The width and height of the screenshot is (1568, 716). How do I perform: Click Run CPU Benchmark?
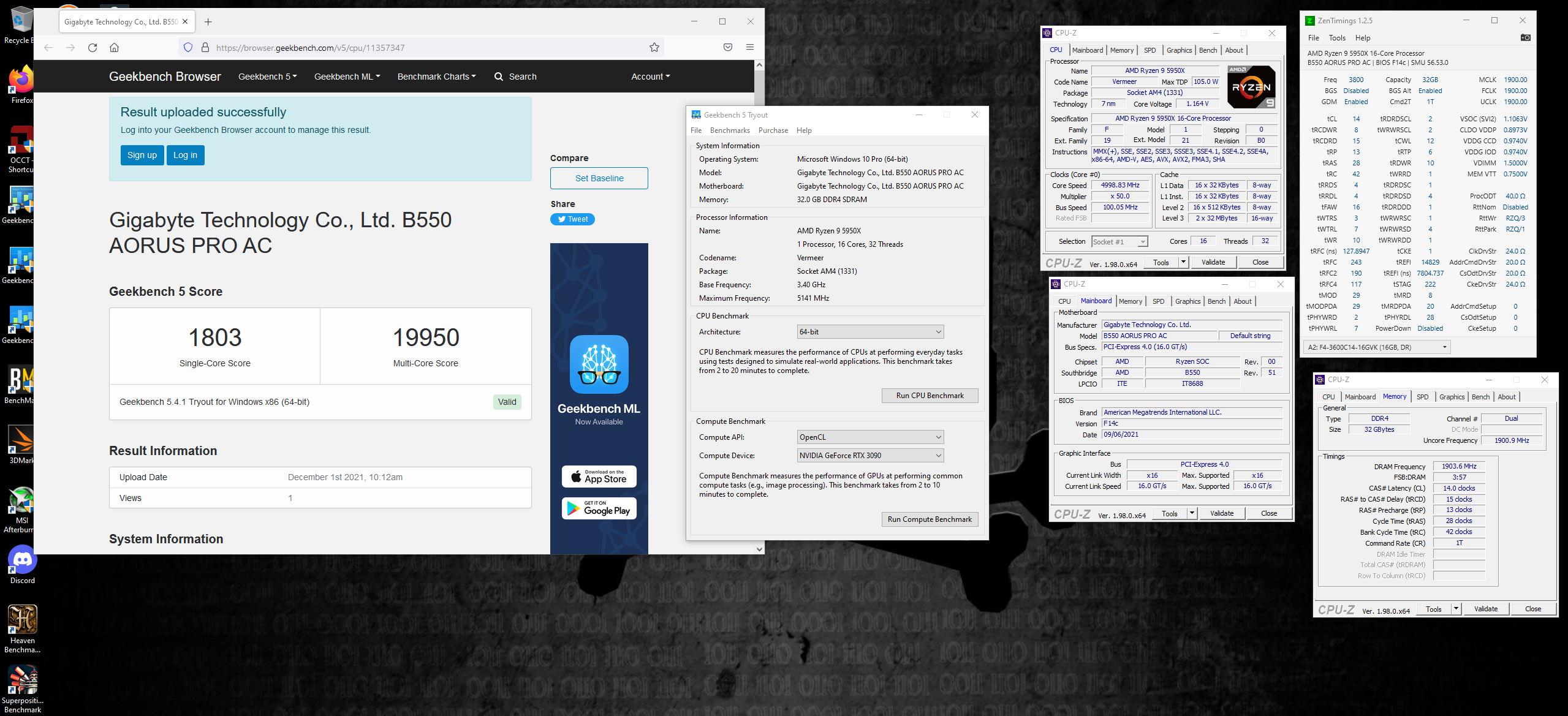[930, 396]
